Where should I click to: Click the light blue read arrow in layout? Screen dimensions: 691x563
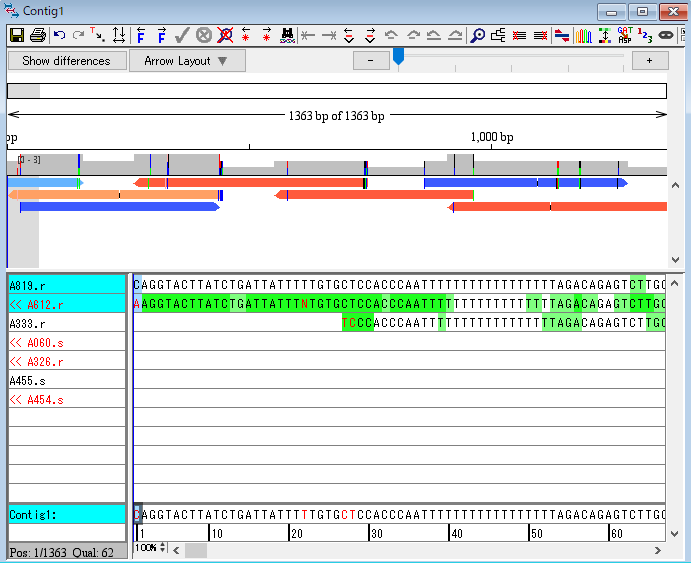[x=45, y=182]
